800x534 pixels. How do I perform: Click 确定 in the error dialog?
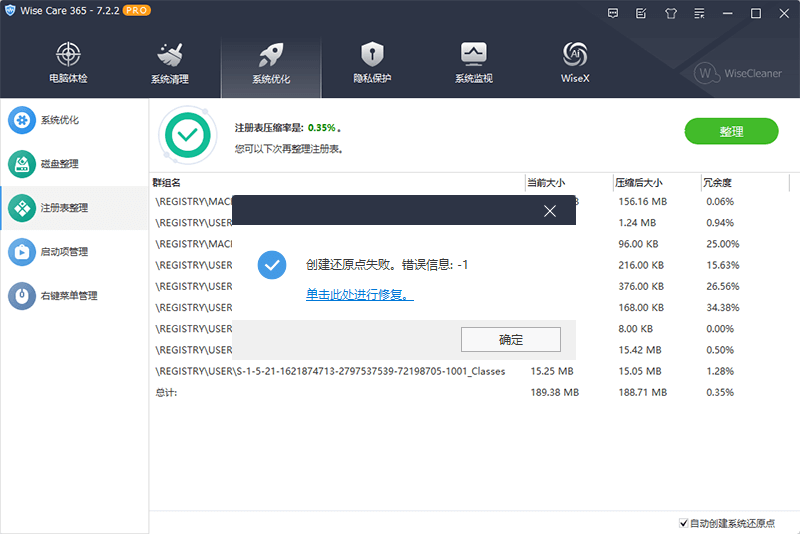[x=511, y=340]
